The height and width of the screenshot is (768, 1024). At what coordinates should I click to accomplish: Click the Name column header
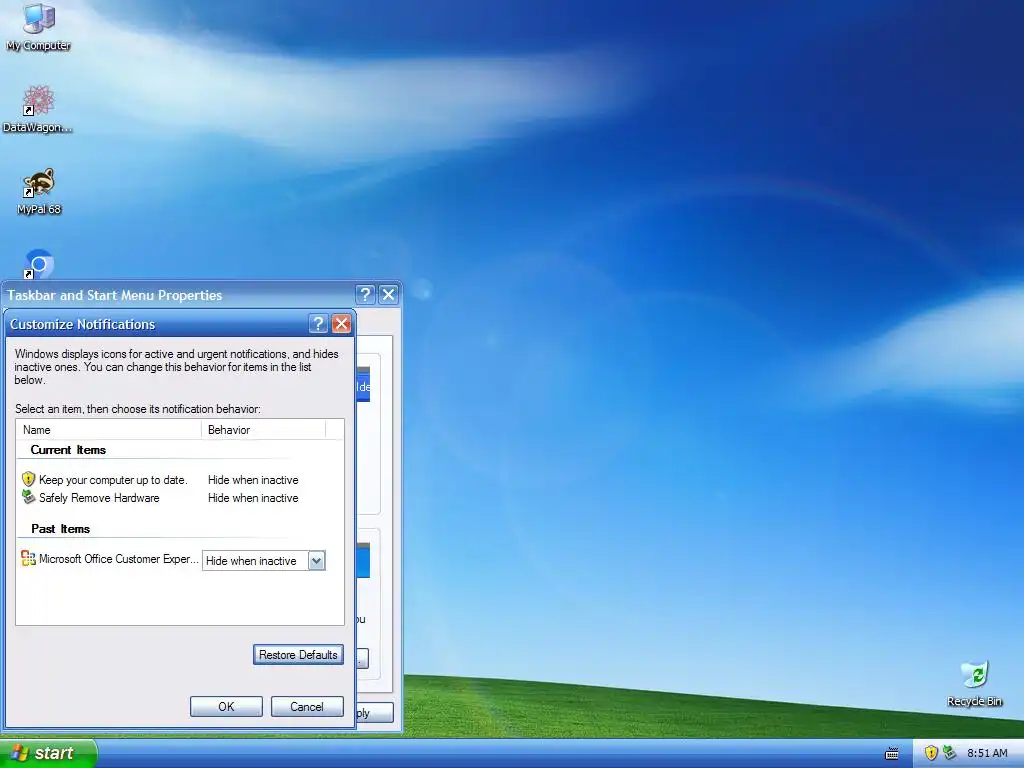(x=109, y=430)
